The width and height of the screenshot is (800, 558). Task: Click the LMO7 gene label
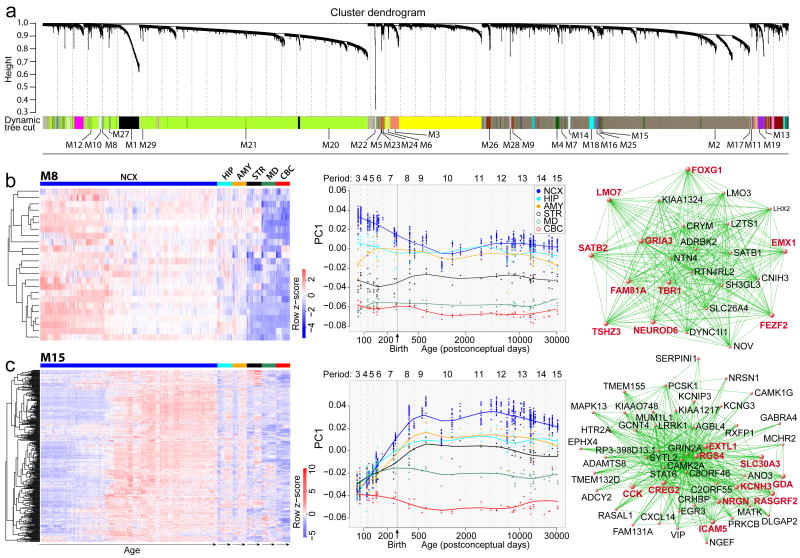pos(609,193)
